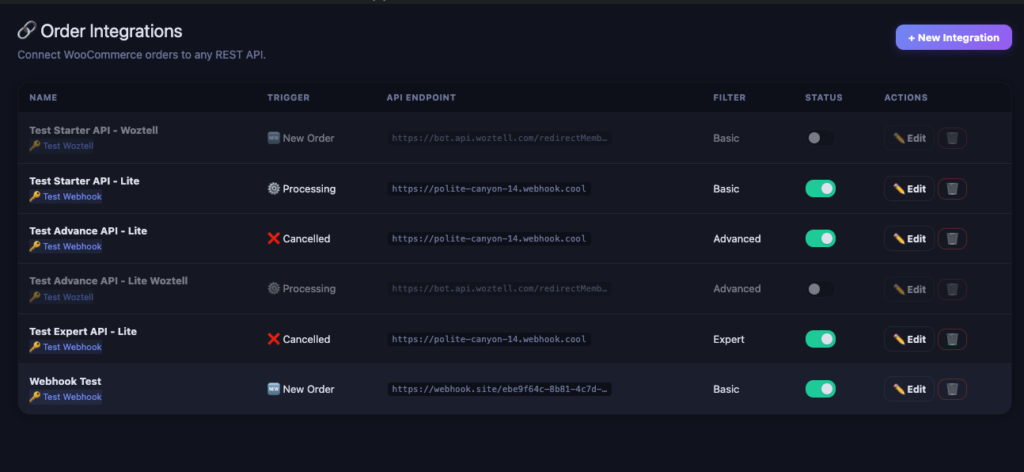Select the Test Expert API - Lite name

(83, 332)
